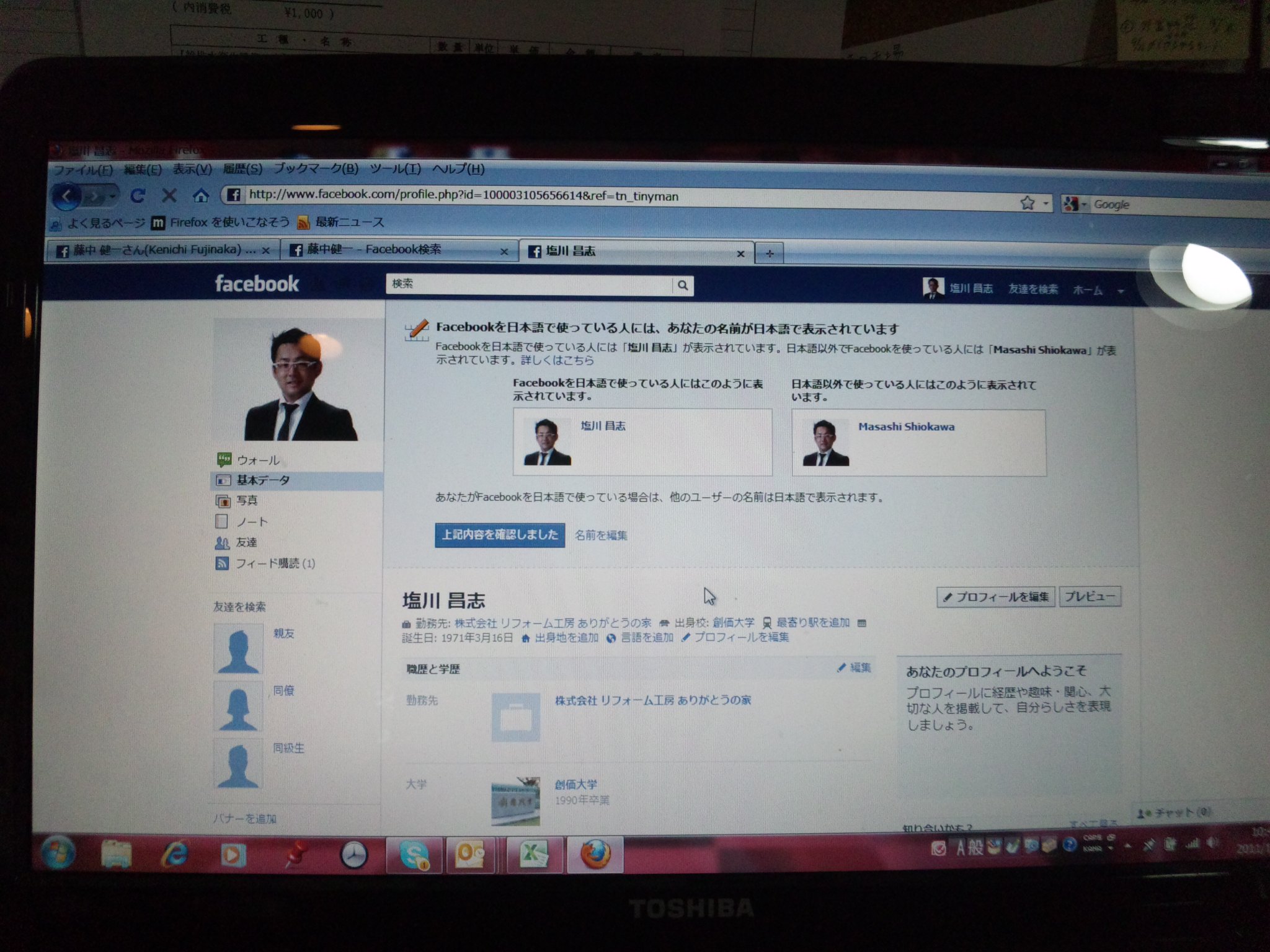The image size is (1270, 952).
Task: Open the ブックマーク(B) menu
Action: click(316, 168)
